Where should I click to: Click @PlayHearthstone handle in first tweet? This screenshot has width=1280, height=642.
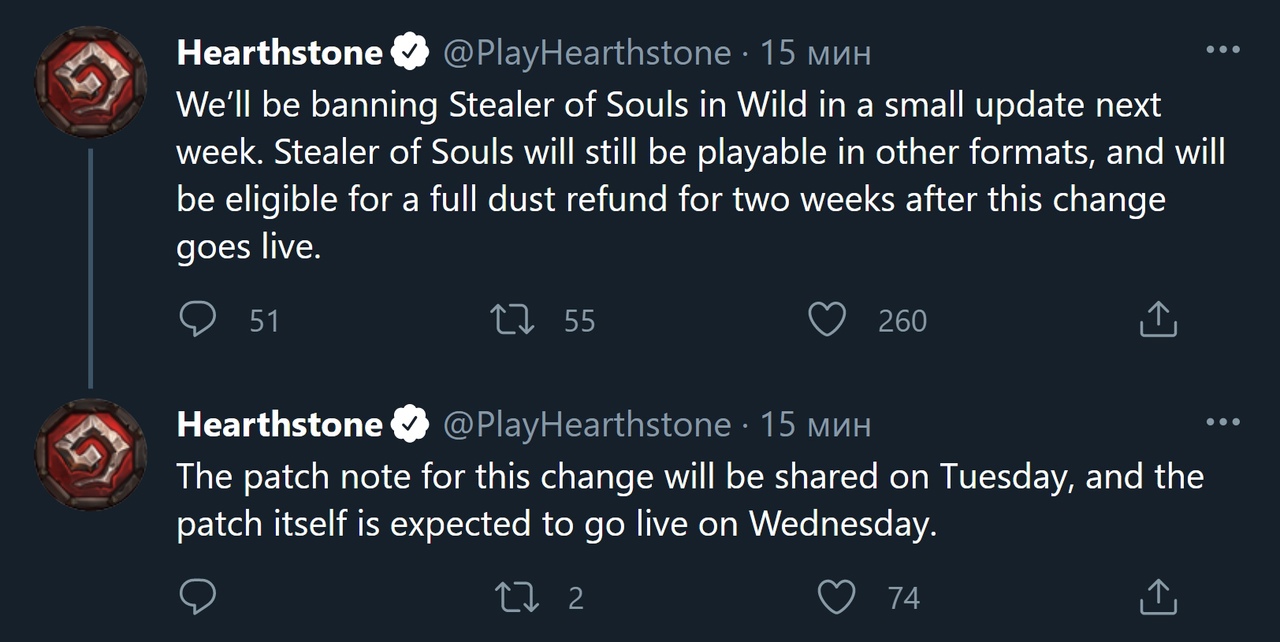[x=586, y=53]
